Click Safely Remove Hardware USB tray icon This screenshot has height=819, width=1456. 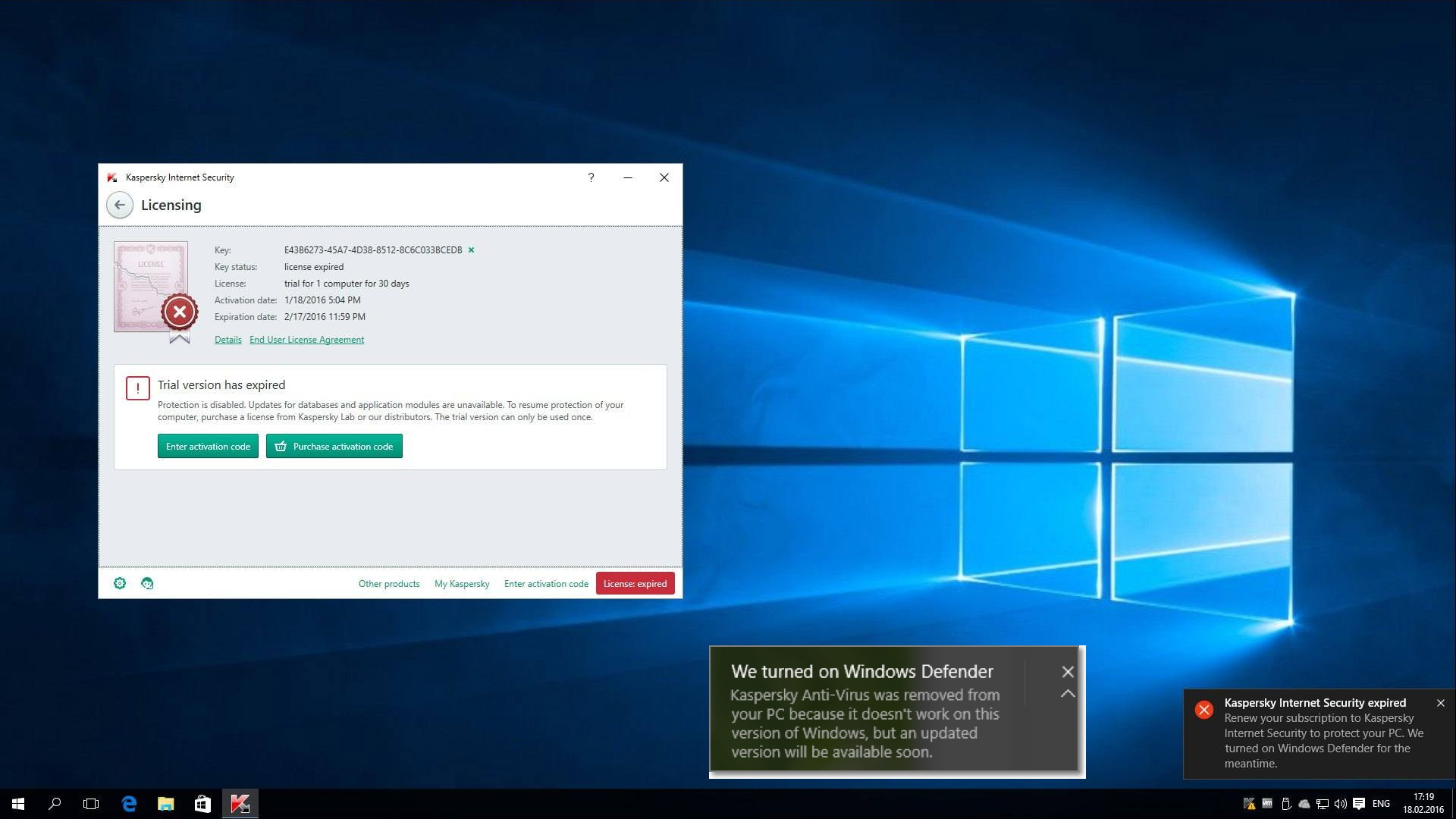click(1286, 804)
